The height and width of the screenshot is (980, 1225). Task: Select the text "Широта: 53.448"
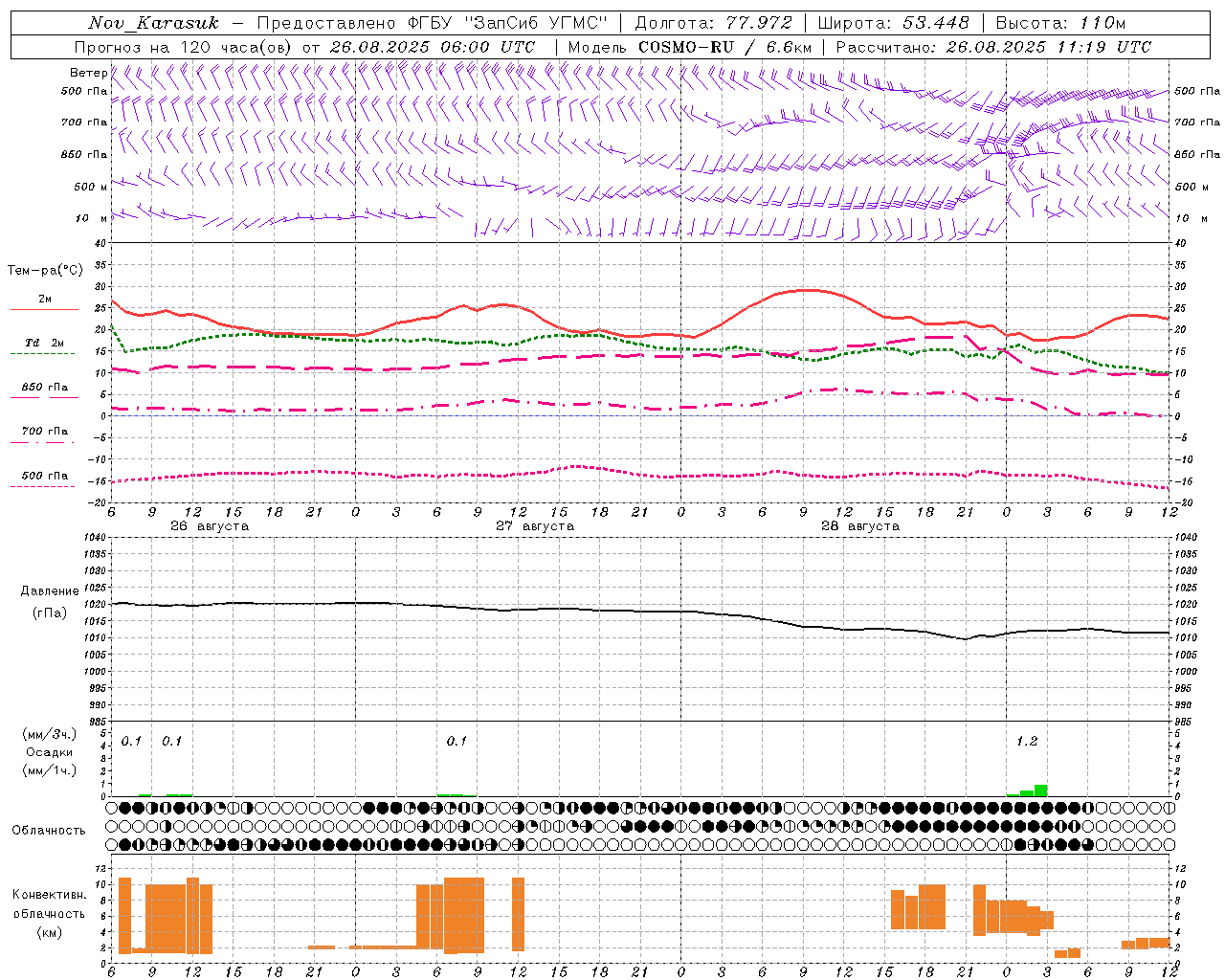tap(893, 23)
